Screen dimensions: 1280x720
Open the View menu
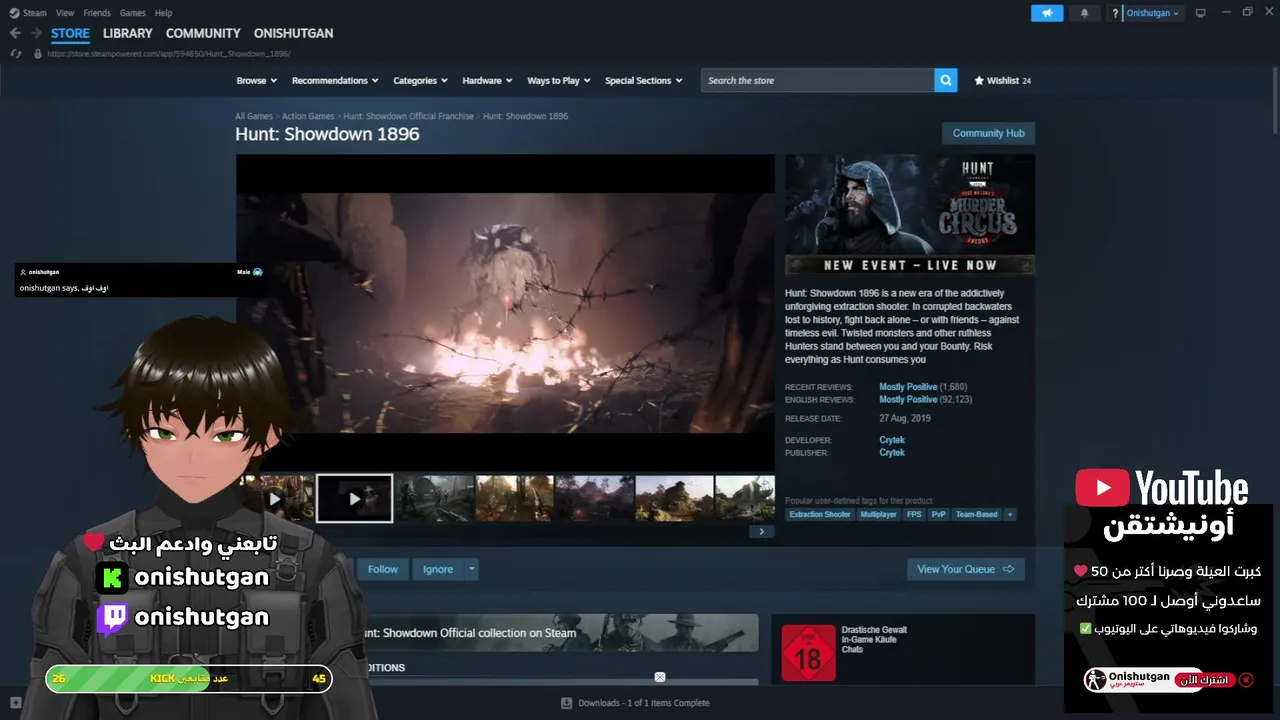(x=65, y=13)
